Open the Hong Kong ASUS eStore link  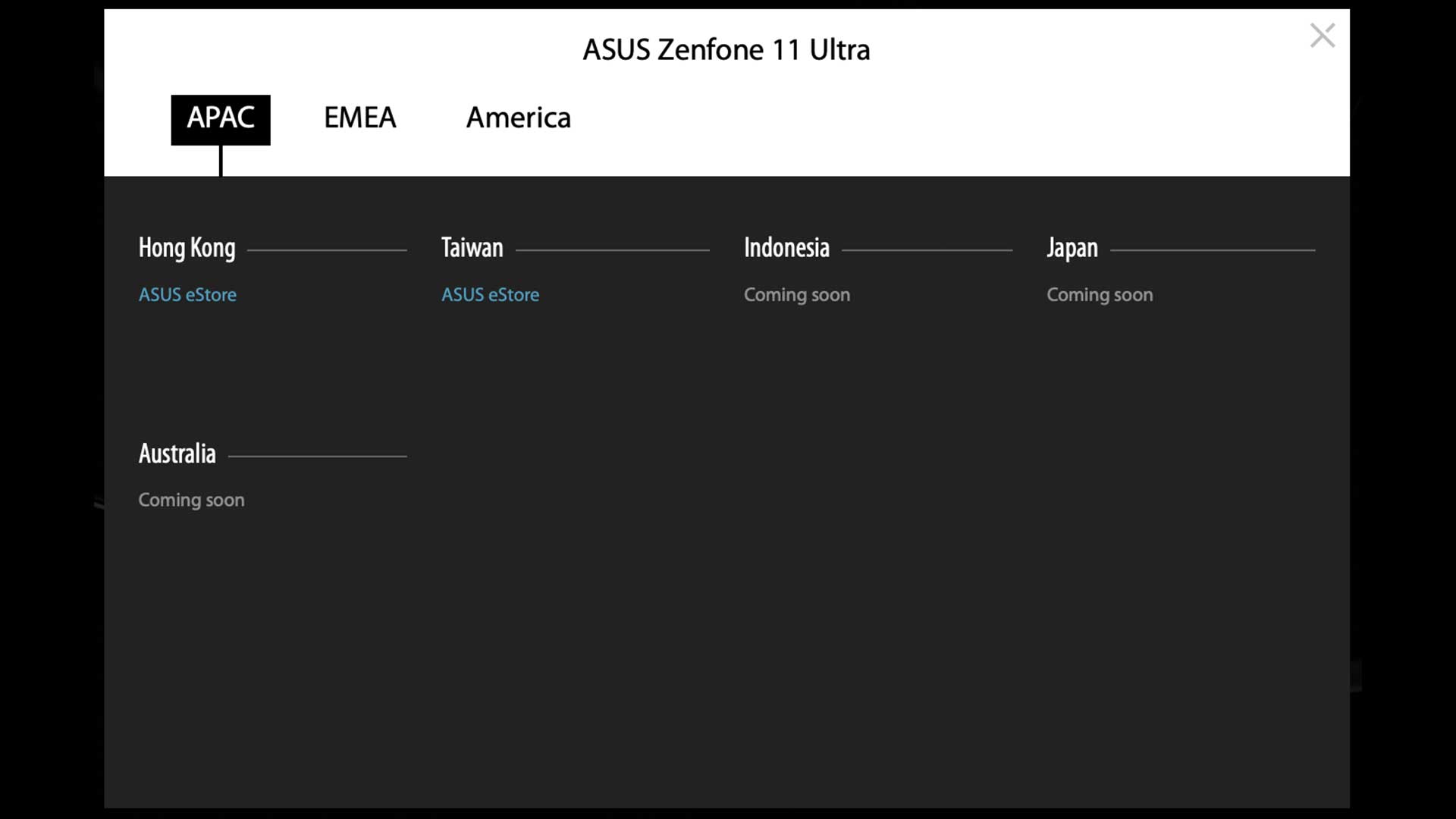[x=187, y=295]
